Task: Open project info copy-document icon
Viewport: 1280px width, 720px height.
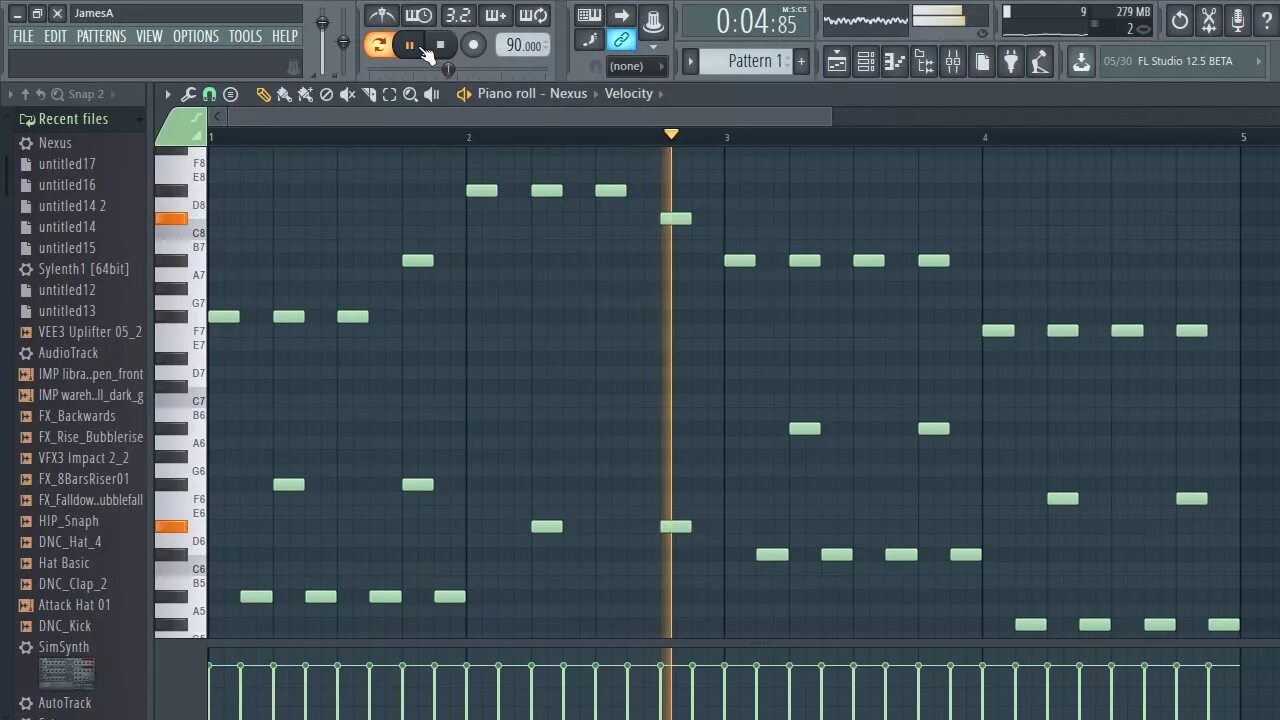Action: tap(983, 62)
